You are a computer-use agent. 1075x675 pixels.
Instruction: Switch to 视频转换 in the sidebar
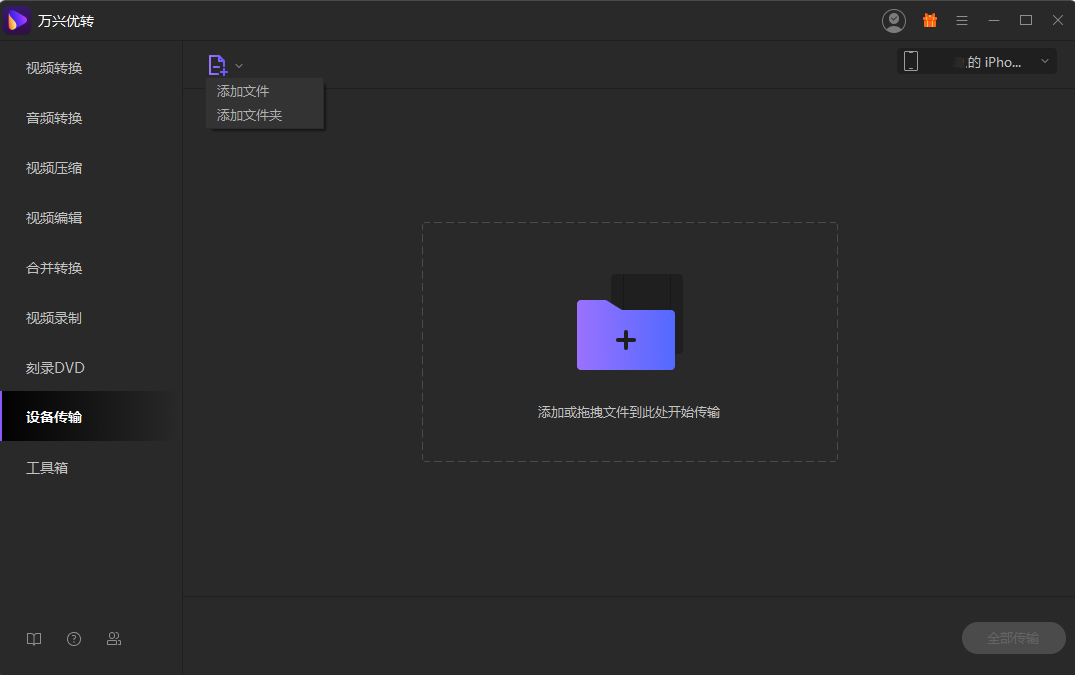(54, 68)
